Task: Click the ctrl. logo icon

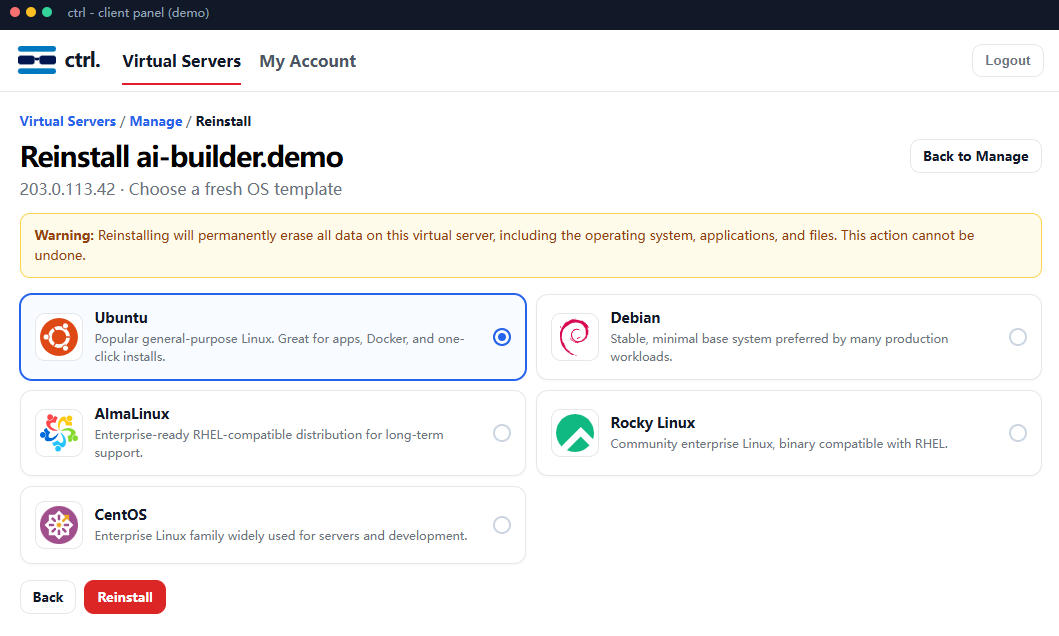Action: (37, 60)
